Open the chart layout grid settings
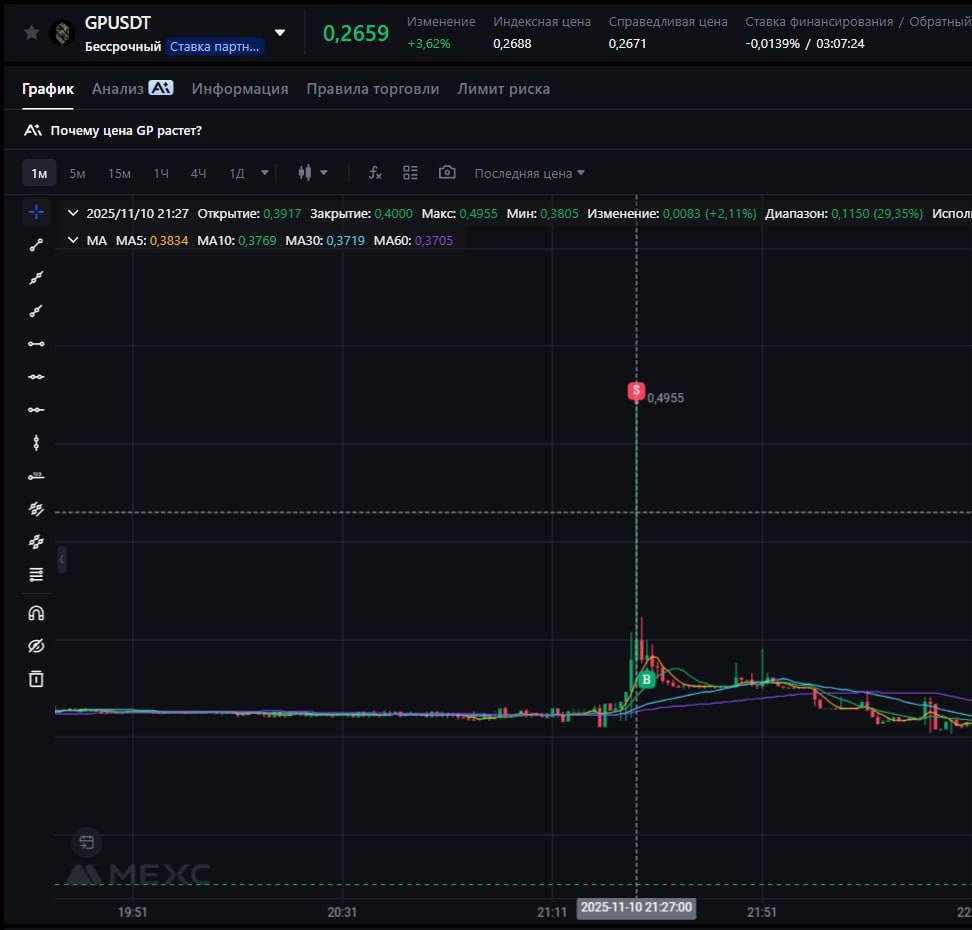 410,173
